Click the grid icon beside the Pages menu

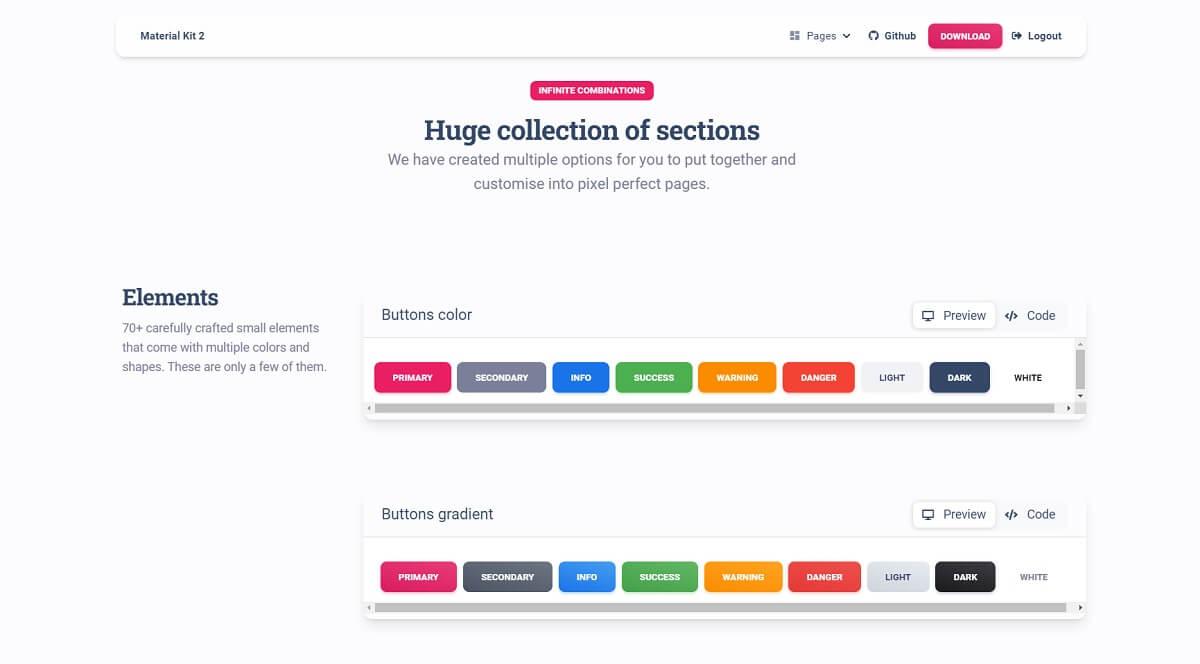tap(793, 35)
